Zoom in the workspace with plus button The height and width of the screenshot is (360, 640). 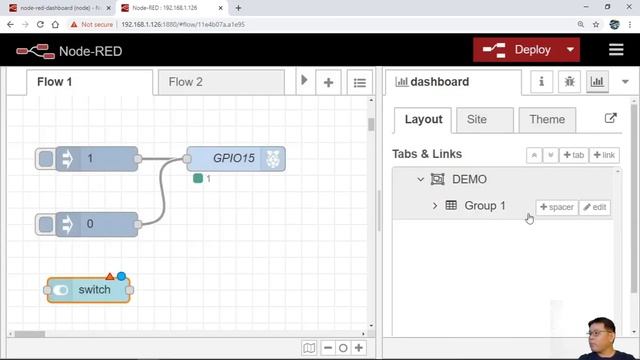point(359,348)
